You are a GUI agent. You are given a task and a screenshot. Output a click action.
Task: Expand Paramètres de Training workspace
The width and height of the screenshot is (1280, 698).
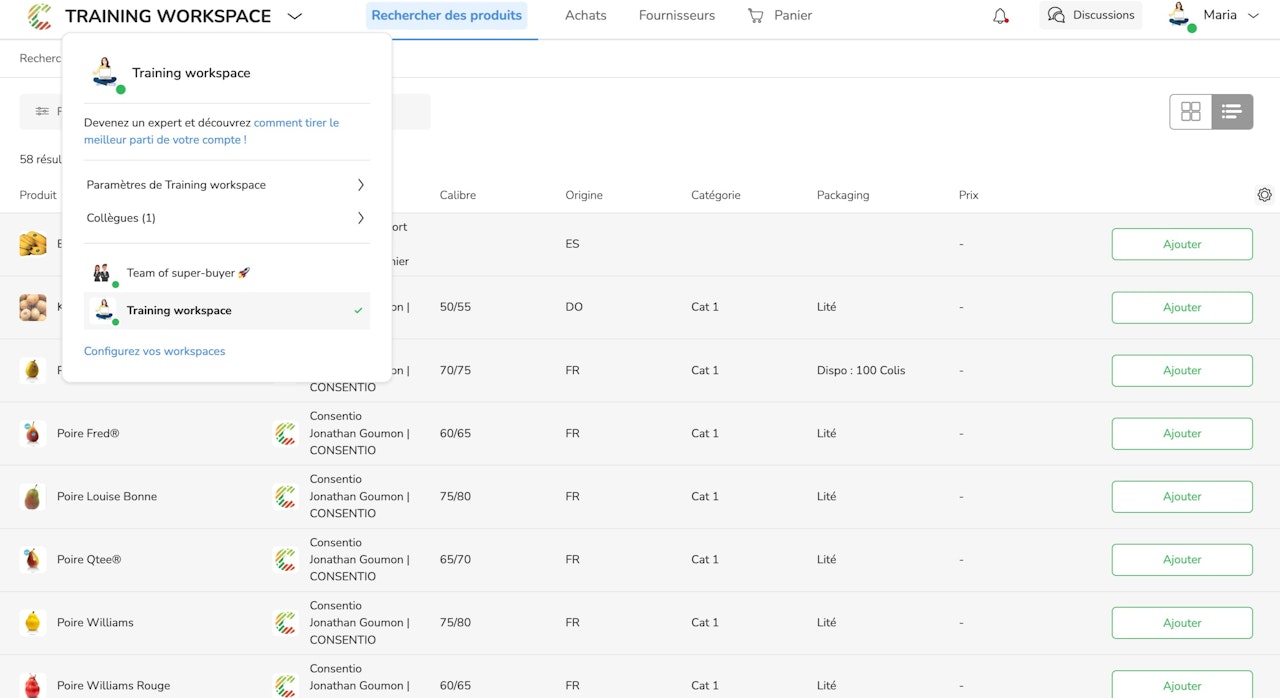(226, 185)
